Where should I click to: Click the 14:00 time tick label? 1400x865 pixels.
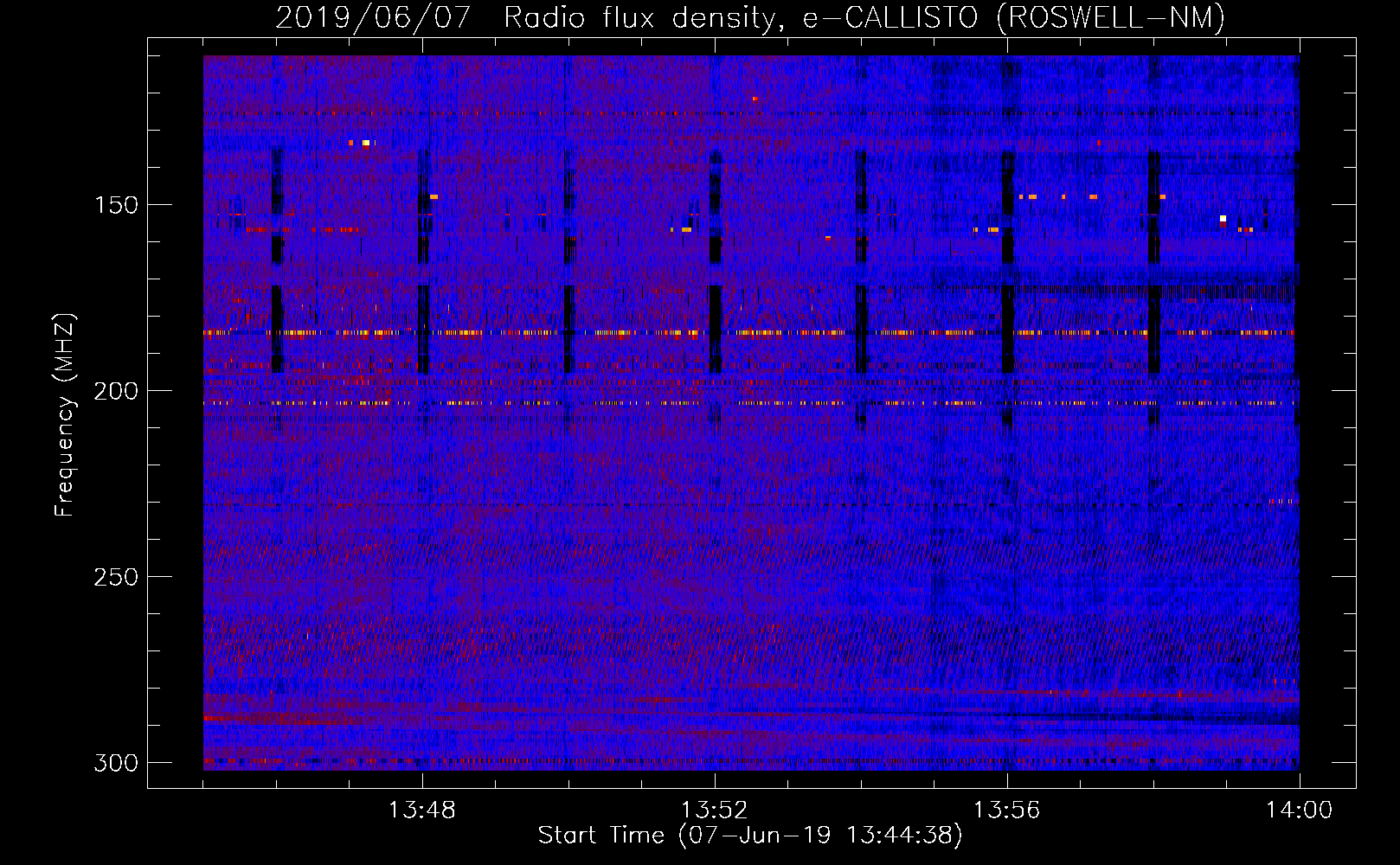point(1299,810)
